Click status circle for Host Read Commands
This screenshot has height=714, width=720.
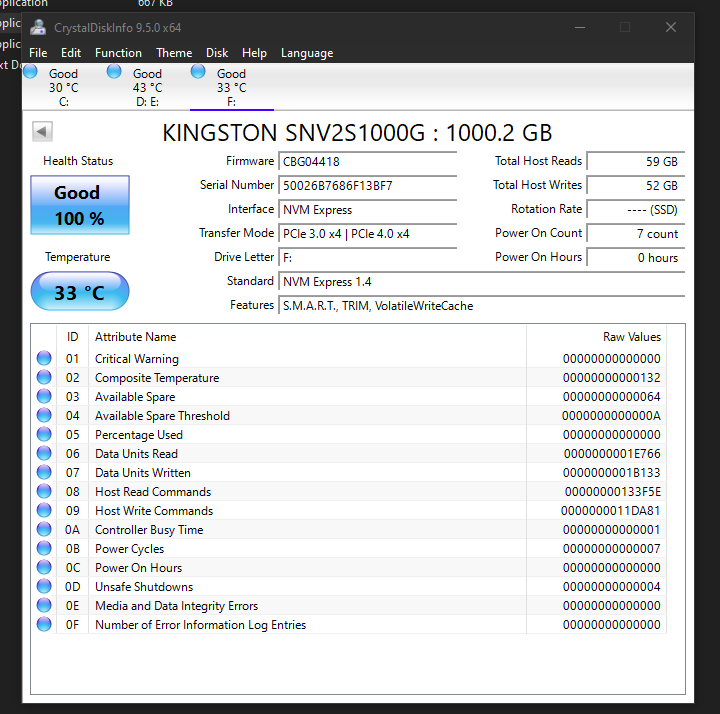point(44,491)
